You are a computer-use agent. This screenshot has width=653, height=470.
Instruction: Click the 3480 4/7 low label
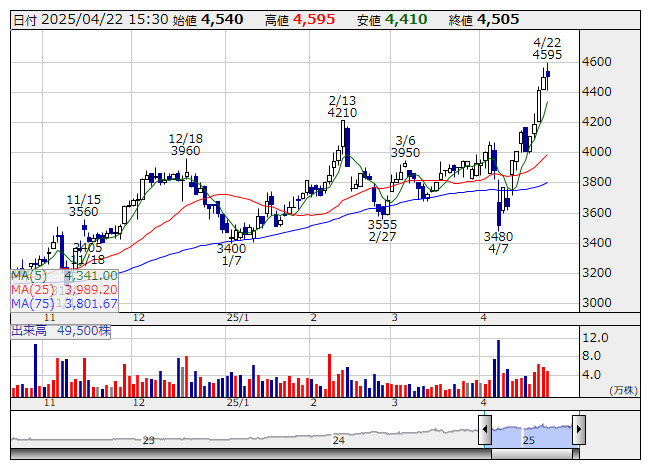click(x=498, y=243)
